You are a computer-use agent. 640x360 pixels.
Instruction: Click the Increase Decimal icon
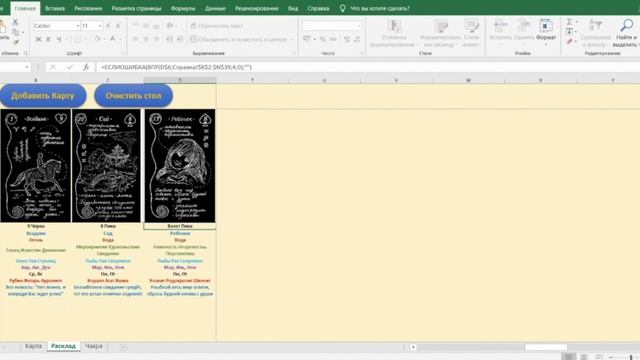[347, 39]
